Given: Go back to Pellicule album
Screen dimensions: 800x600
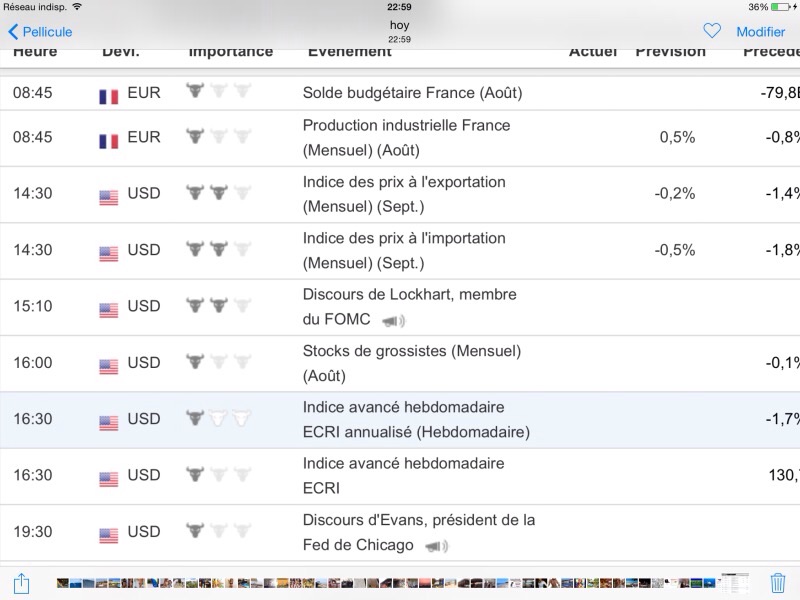Looking at the screenshot, I should click(40, 32).
